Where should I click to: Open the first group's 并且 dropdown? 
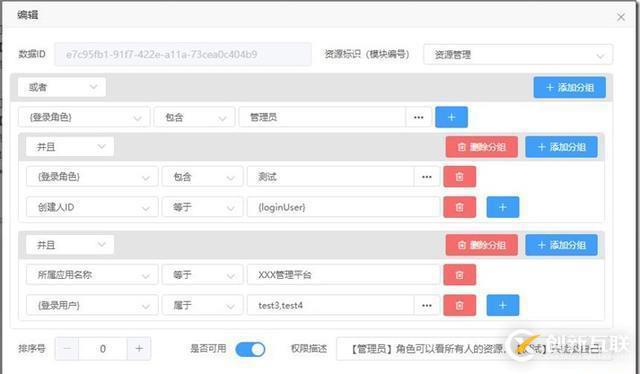[70, 147]
